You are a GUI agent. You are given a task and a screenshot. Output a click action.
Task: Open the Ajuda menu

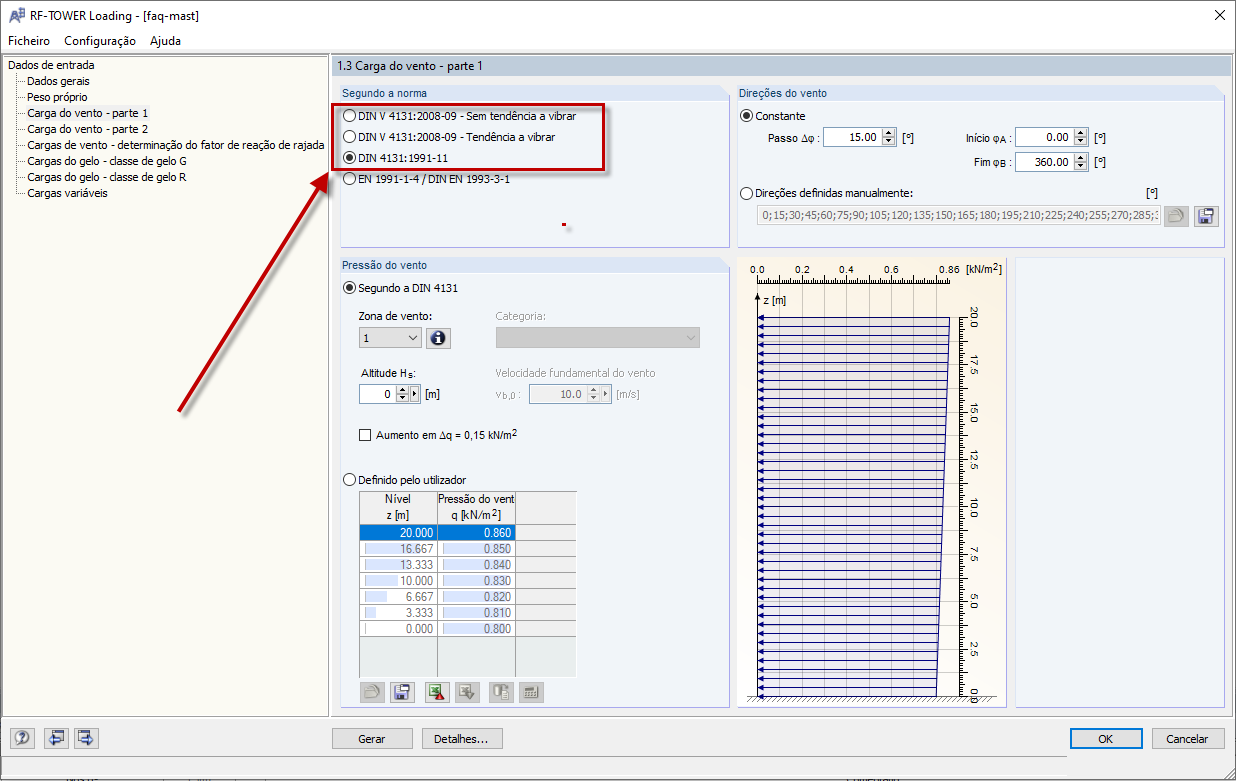(x=165, y=41)
